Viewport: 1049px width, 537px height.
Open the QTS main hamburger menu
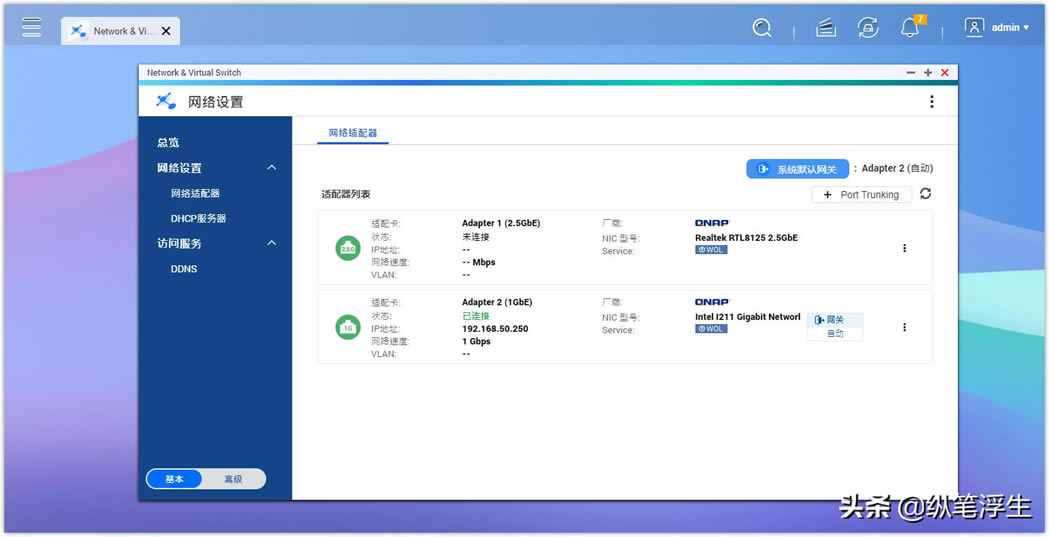(x=31, y=27)
